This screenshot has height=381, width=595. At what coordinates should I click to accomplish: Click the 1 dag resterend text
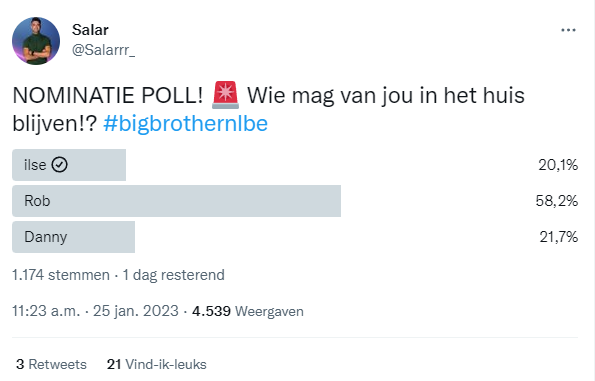173,275
